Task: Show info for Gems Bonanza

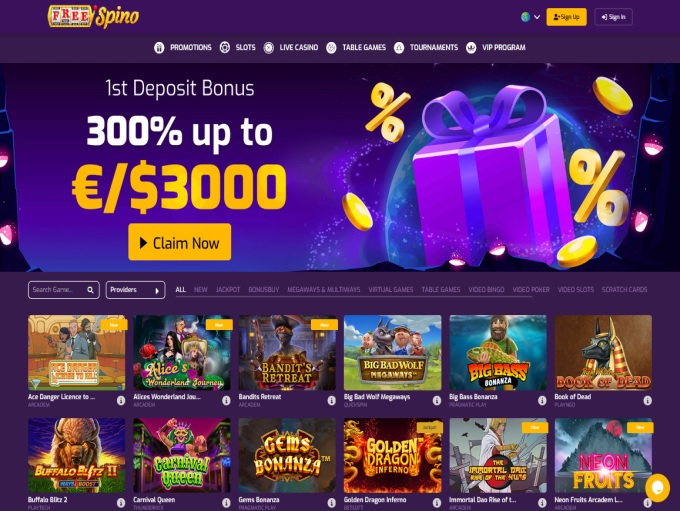Action: tap(331, 503)
